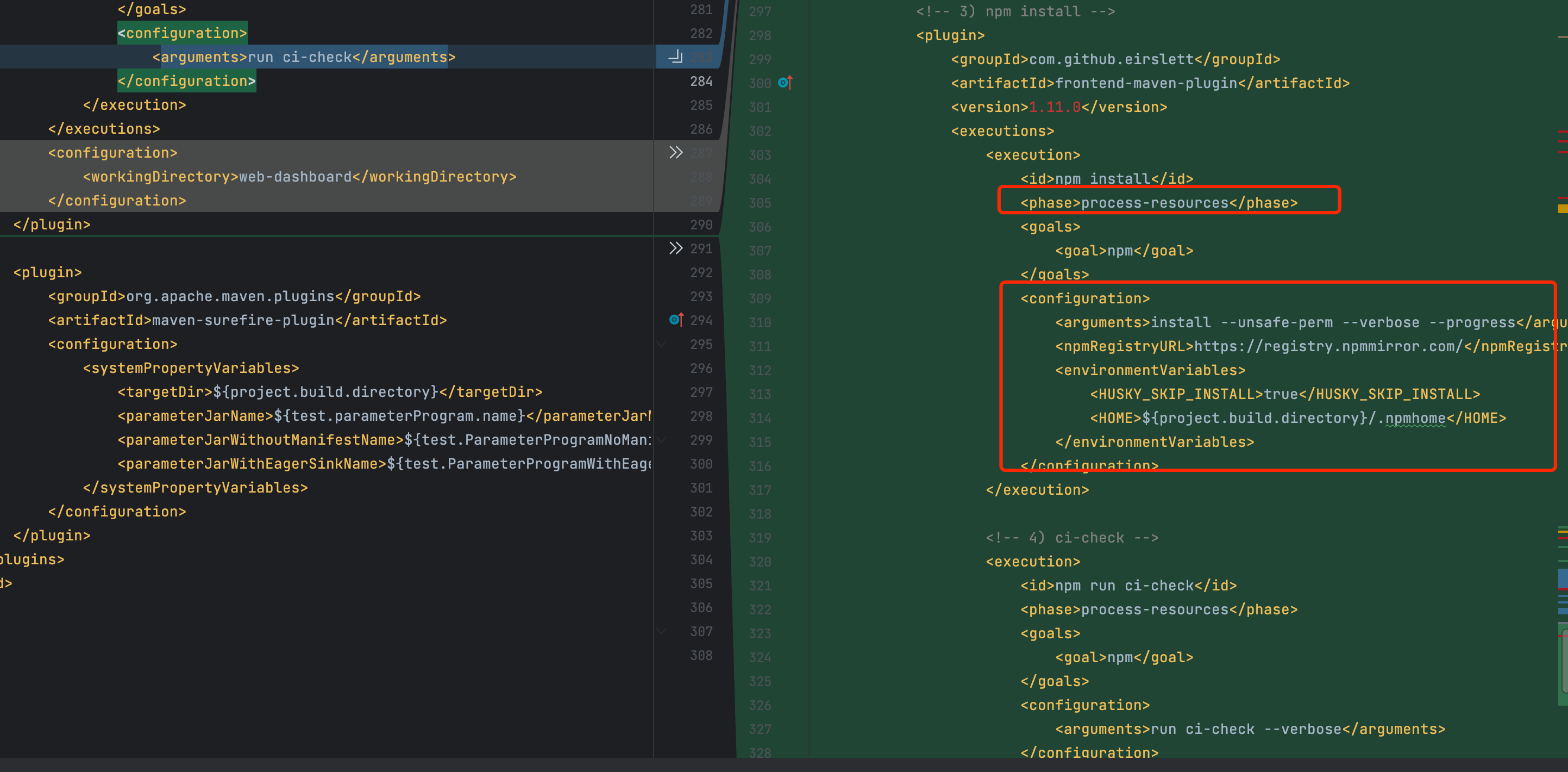Viewport: 1568px width, 772px height.
Task: Click the HOME .npmhome variable line
Action: [1298, 418]
